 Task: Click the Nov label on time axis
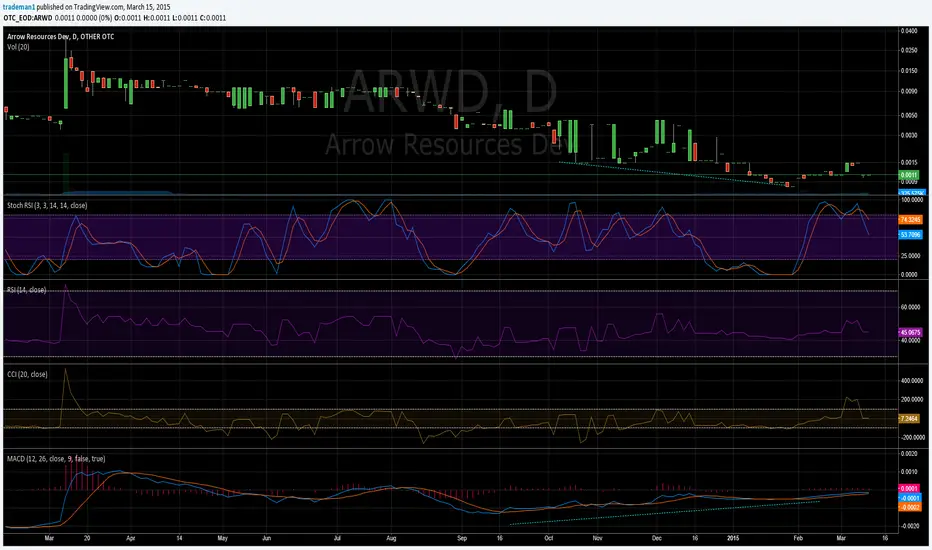click(597, 538)
